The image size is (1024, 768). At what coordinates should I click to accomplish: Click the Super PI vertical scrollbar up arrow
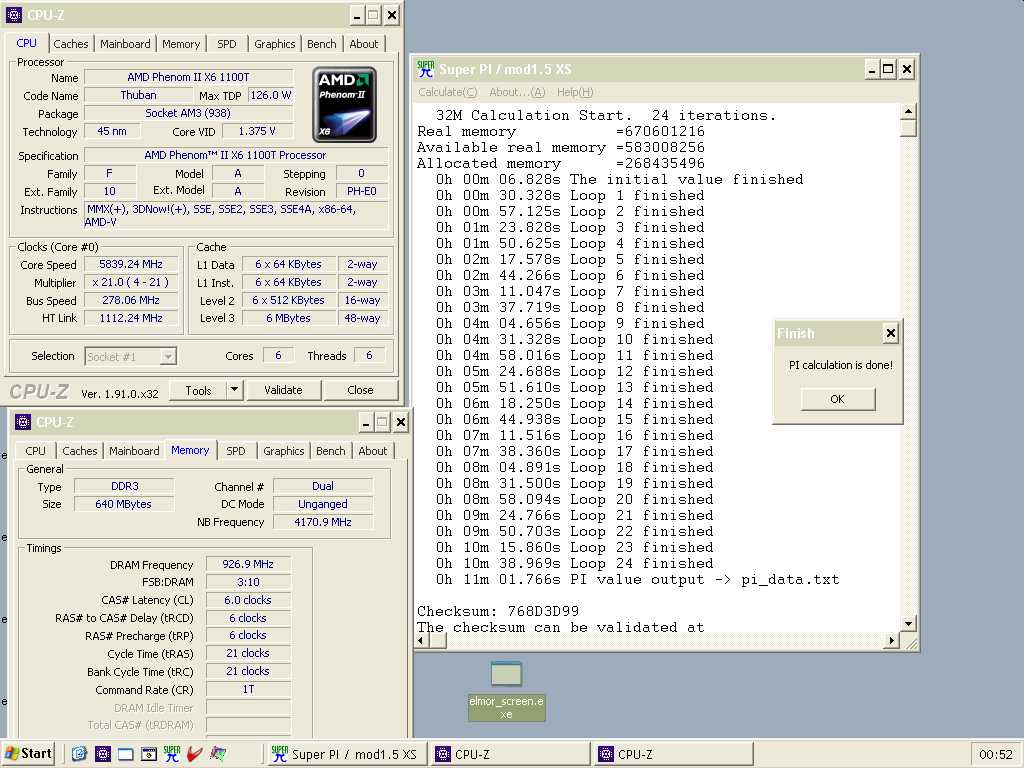click(908, 112)
